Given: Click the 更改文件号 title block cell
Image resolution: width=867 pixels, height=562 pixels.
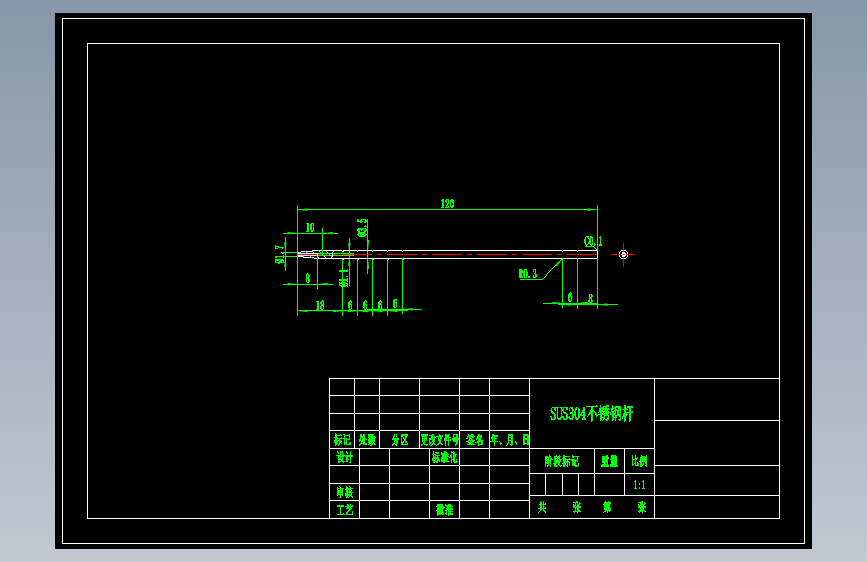Looking at the screenshot, I should click(x=440, y=440).
